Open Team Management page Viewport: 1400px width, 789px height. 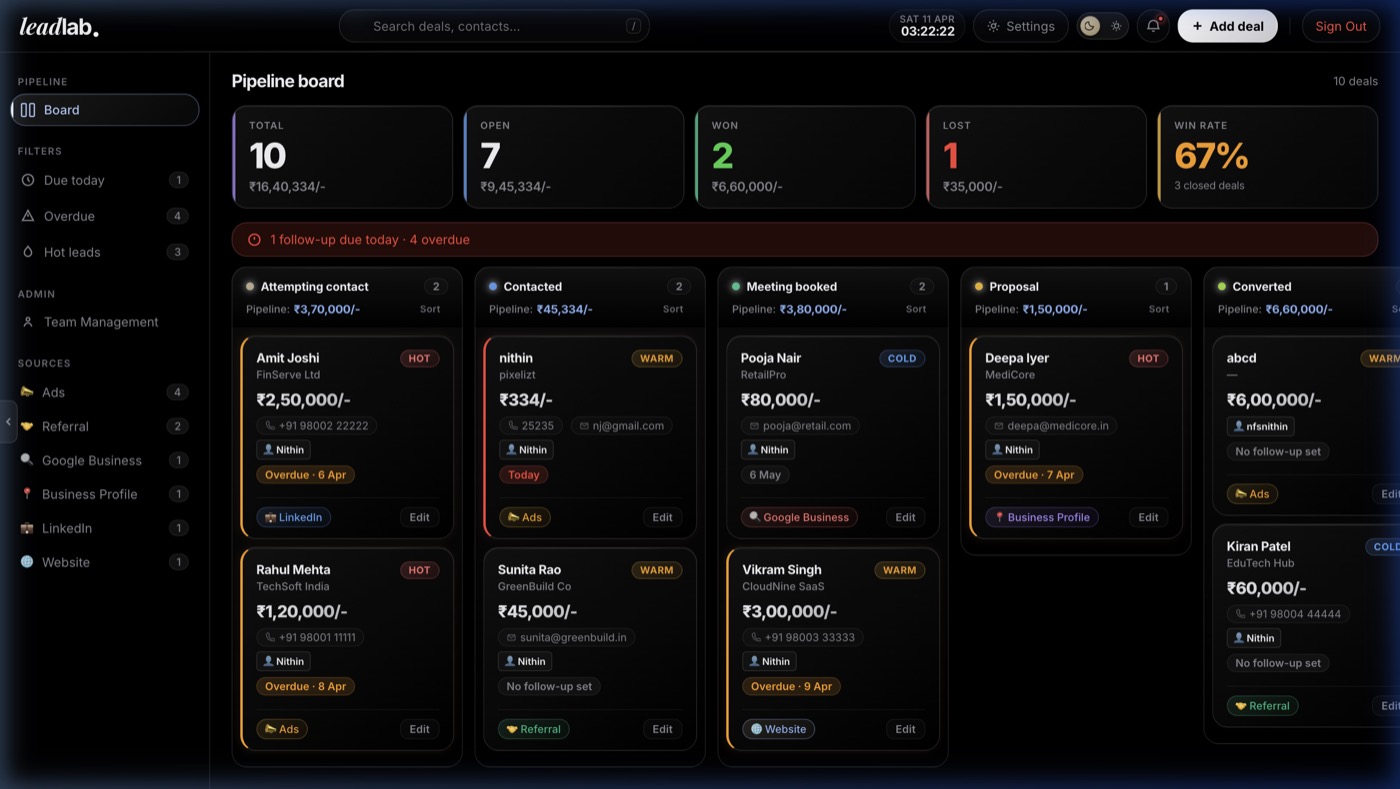[x=100, y=322]
